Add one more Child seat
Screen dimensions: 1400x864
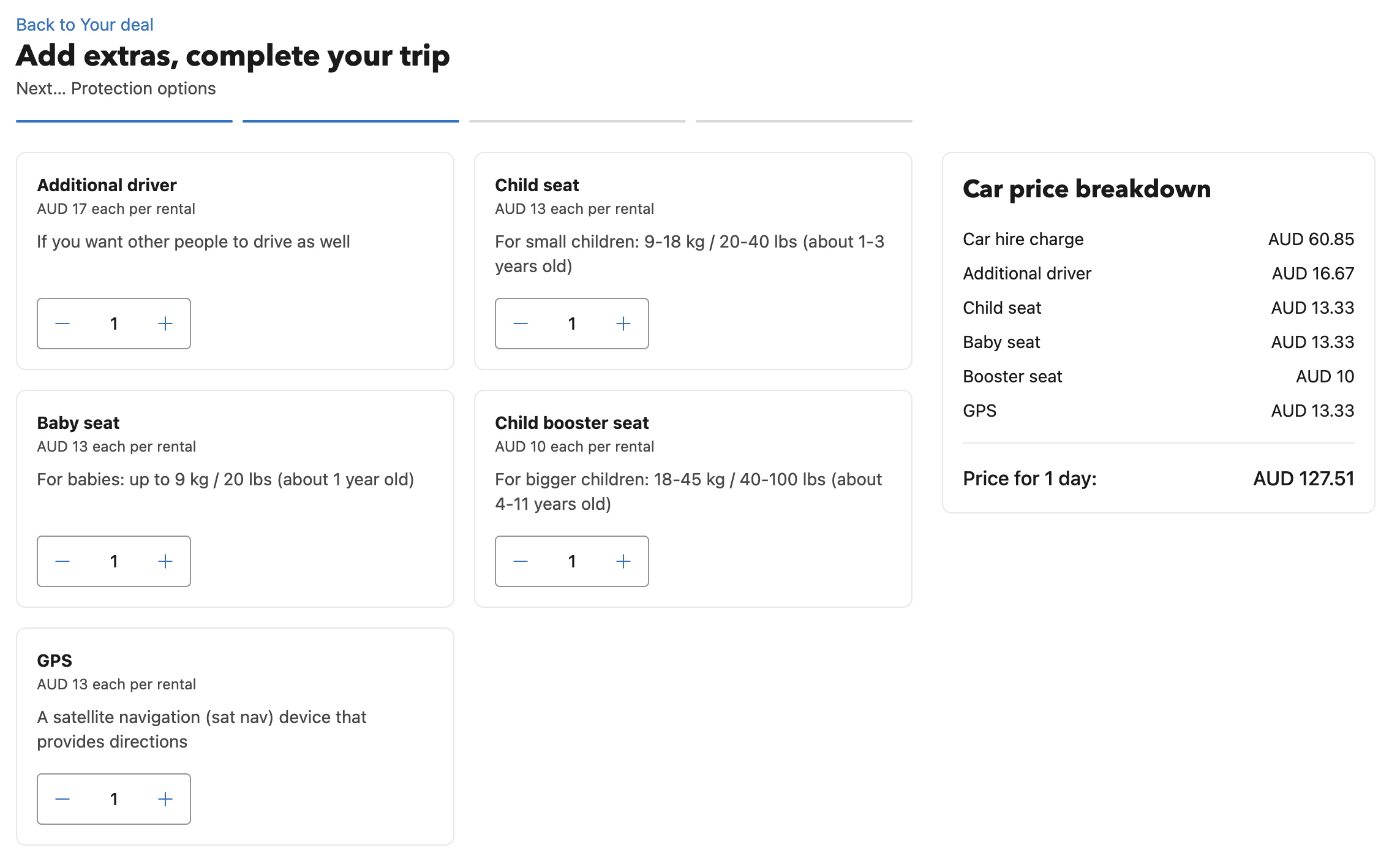pyautogui.click(x=623, y=324)
